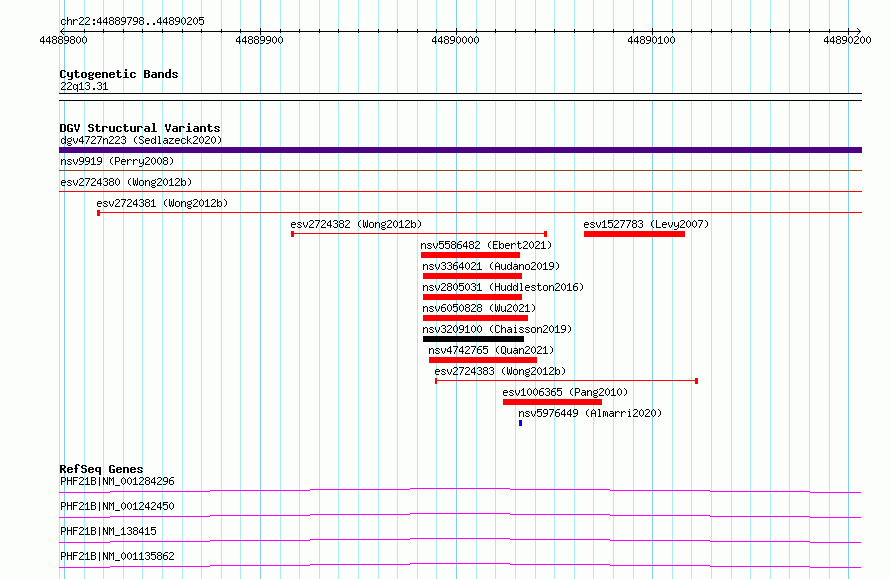This screenshot has height=579, width=890.
Task: Select the dark purple dgv4727n223 variant bar
Action: tap(460, 150)
